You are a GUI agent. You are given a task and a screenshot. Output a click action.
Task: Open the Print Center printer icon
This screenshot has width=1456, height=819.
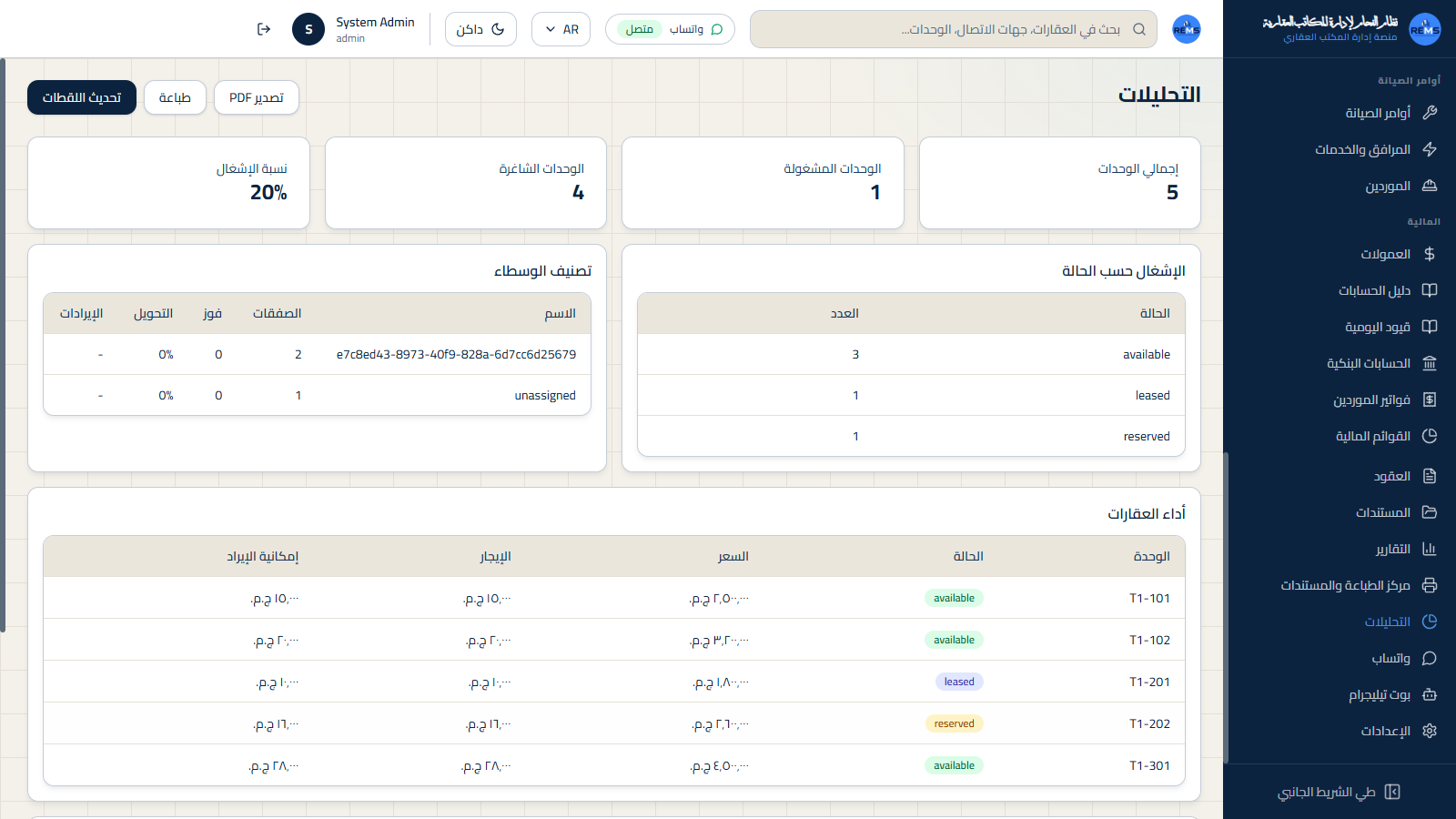click(x=1430, y=585)
